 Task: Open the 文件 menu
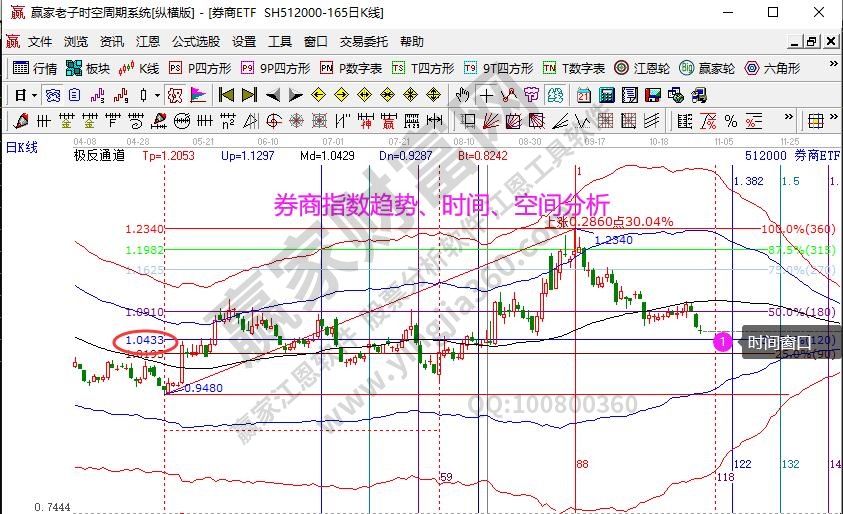40,41
